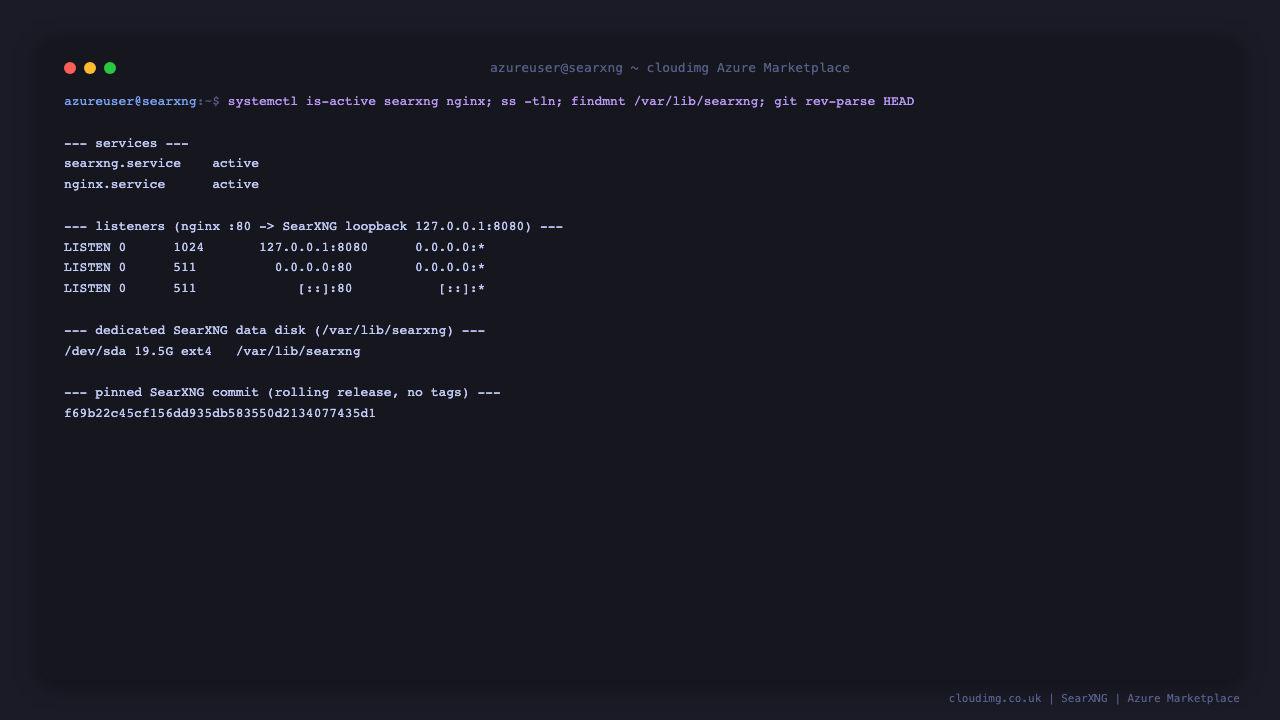This screenshot has width=1280, height=720.
Task: Click the 'findmnt /var/lib/searxng;' command segment
Action: coord(668,102)
